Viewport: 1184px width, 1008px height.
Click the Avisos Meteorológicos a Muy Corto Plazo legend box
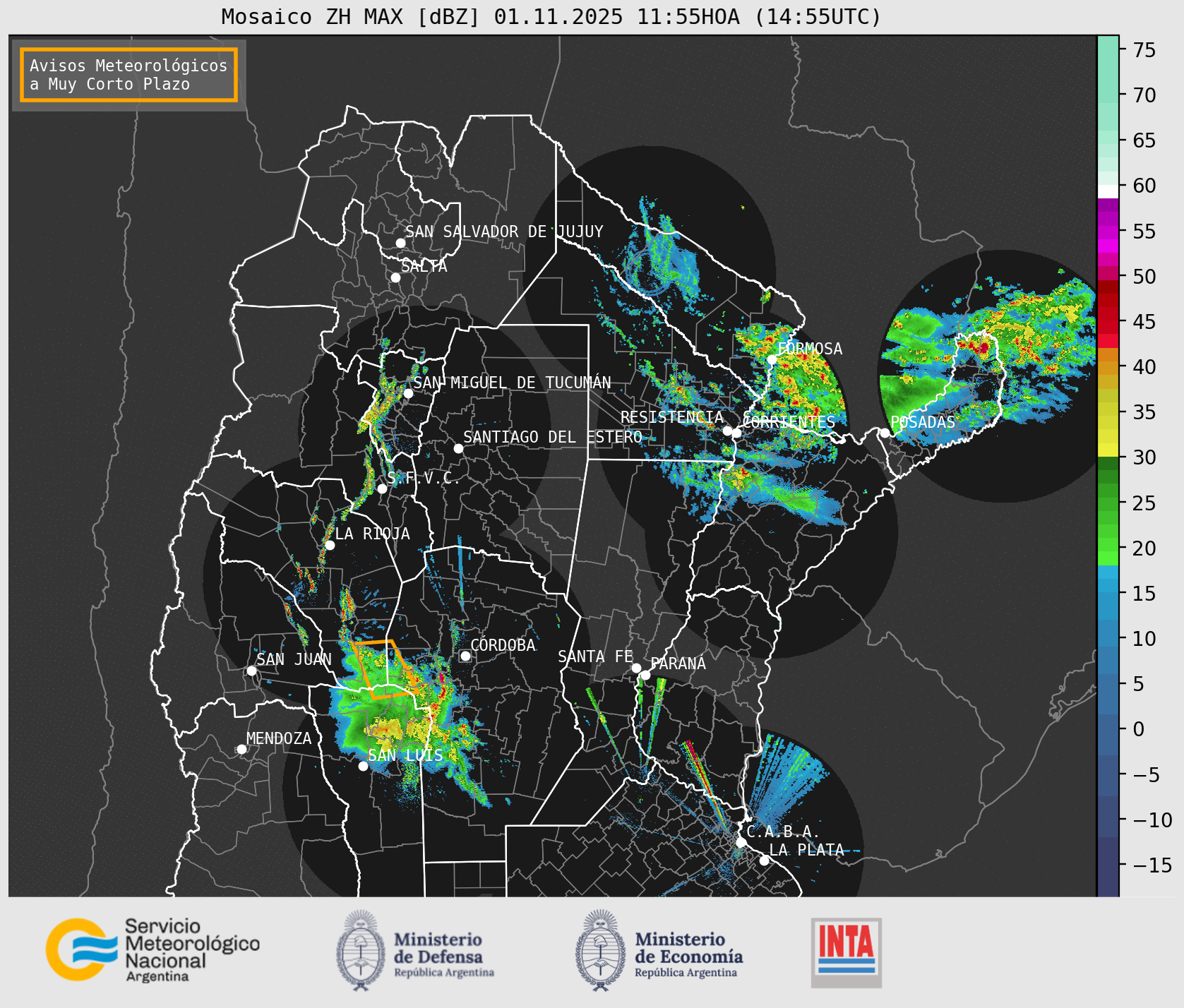click(x=128, y=75)
